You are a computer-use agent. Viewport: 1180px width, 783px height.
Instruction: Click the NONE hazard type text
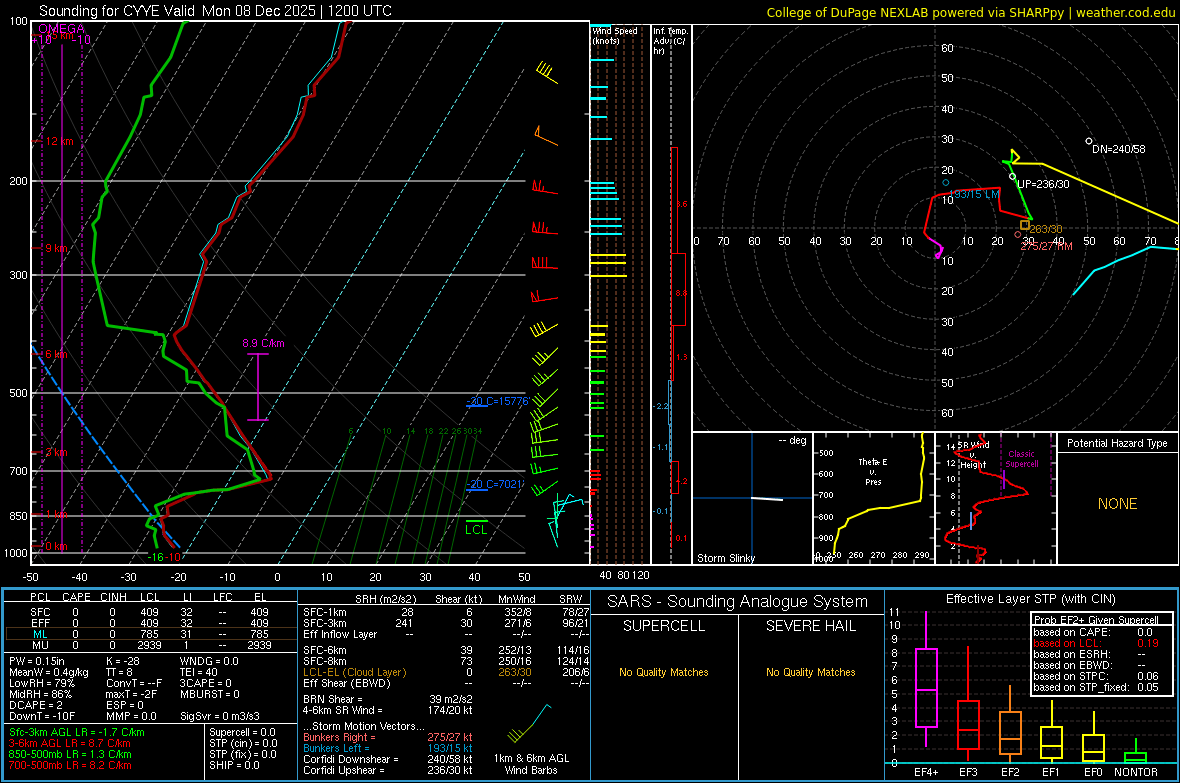1118,504
